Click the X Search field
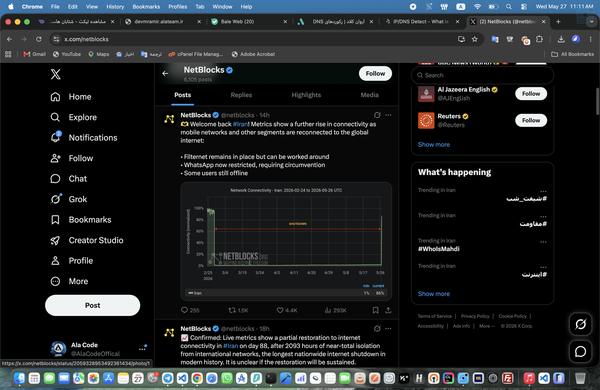The height and width of the screenshot is (390, 600). coord(483,75)
